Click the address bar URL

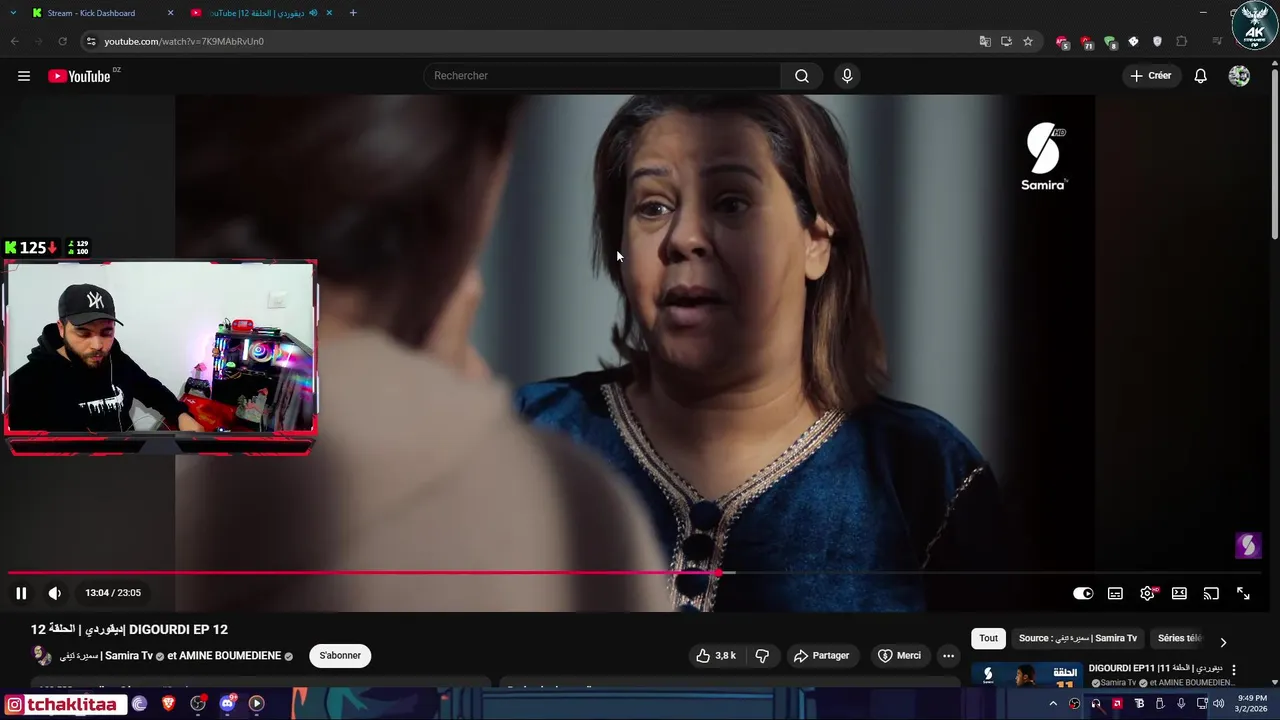click(184, 41)
